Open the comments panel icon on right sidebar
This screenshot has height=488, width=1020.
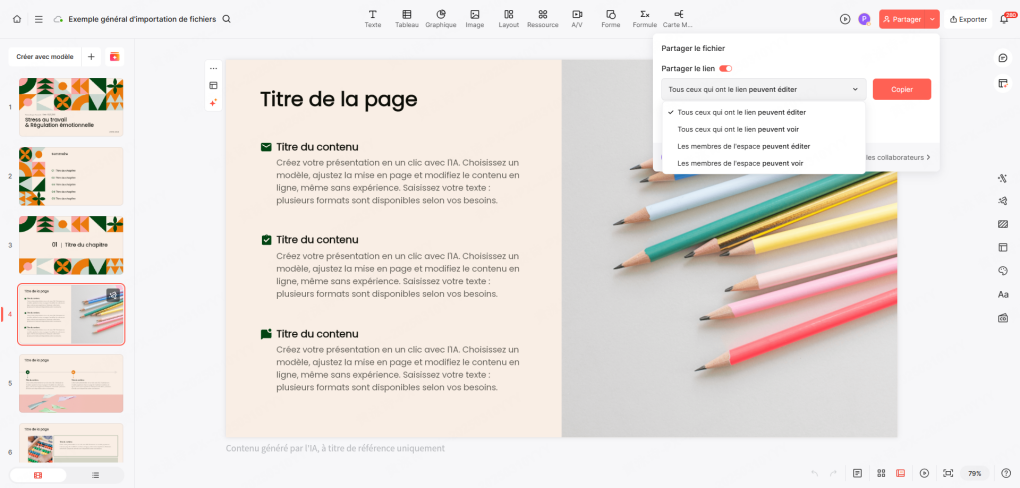1003,58
